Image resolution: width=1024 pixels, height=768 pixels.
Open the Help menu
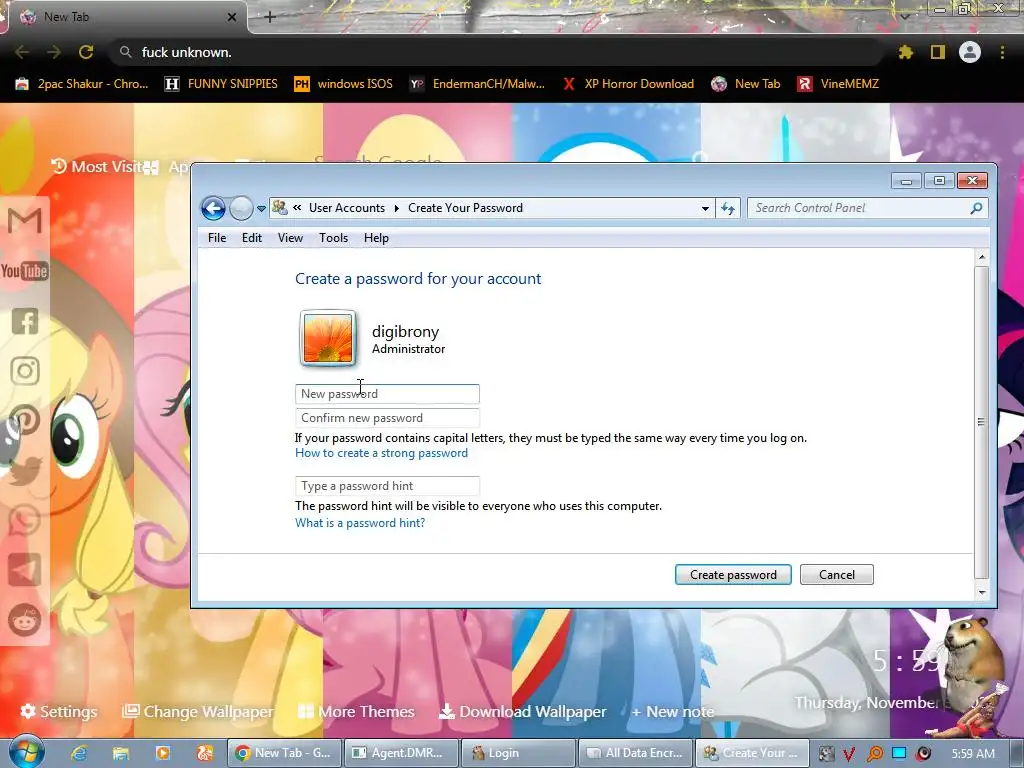pyautogui.click(x=376, y=238)
